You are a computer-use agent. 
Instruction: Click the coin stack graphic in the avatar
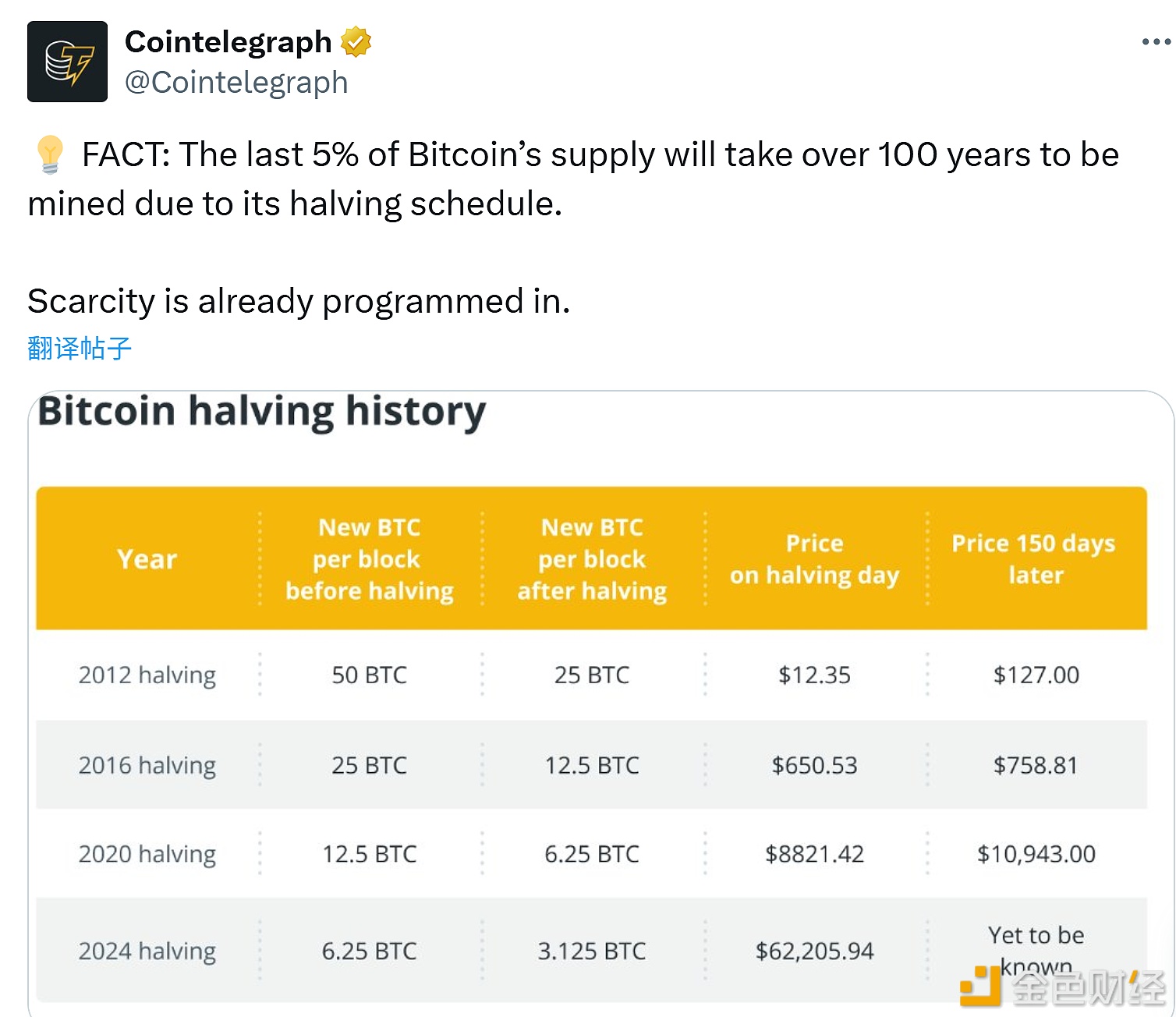tap(57, 61)
